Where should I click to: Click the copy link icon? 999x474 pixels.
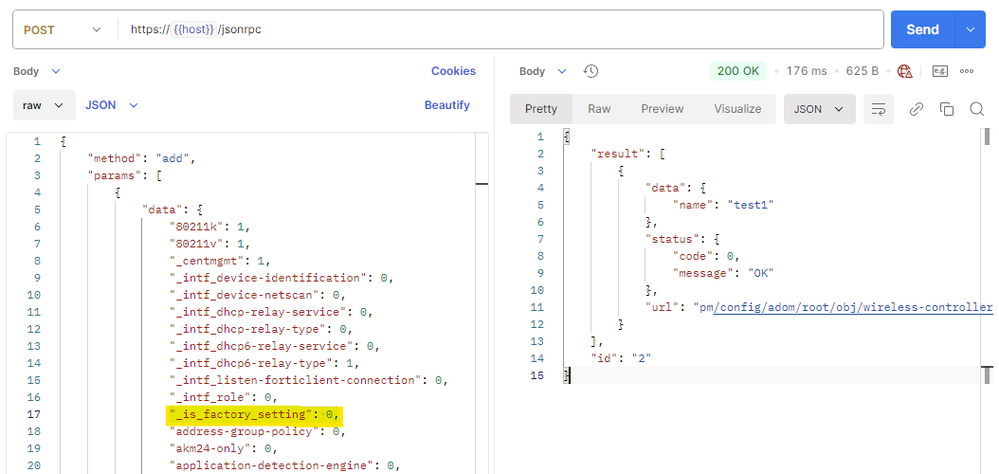point(916,109)
